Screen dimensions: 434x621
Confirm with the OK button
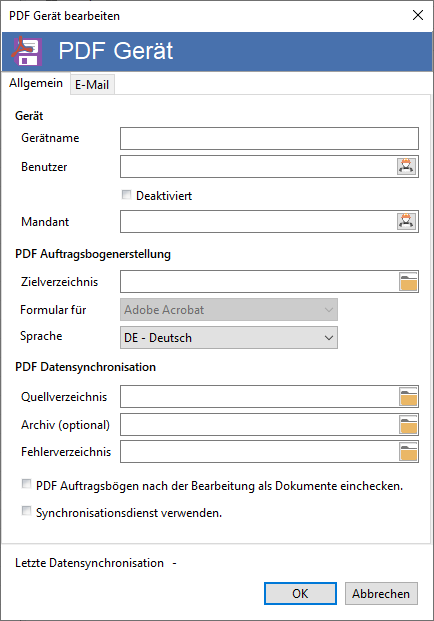300,593
